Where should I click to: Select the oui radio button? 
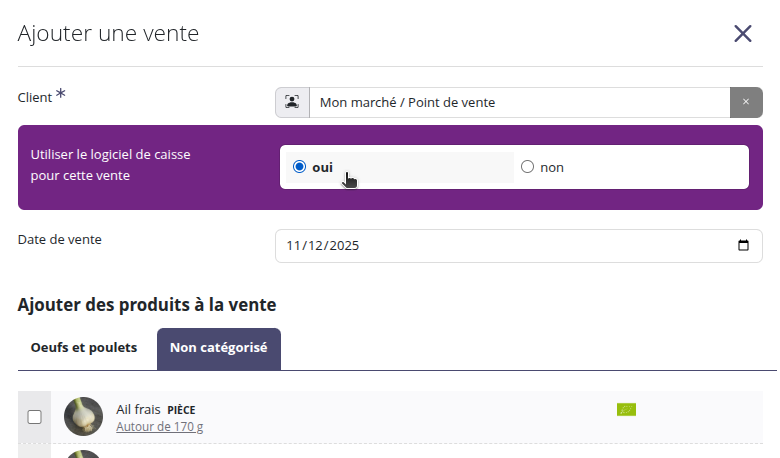(300, 167)
